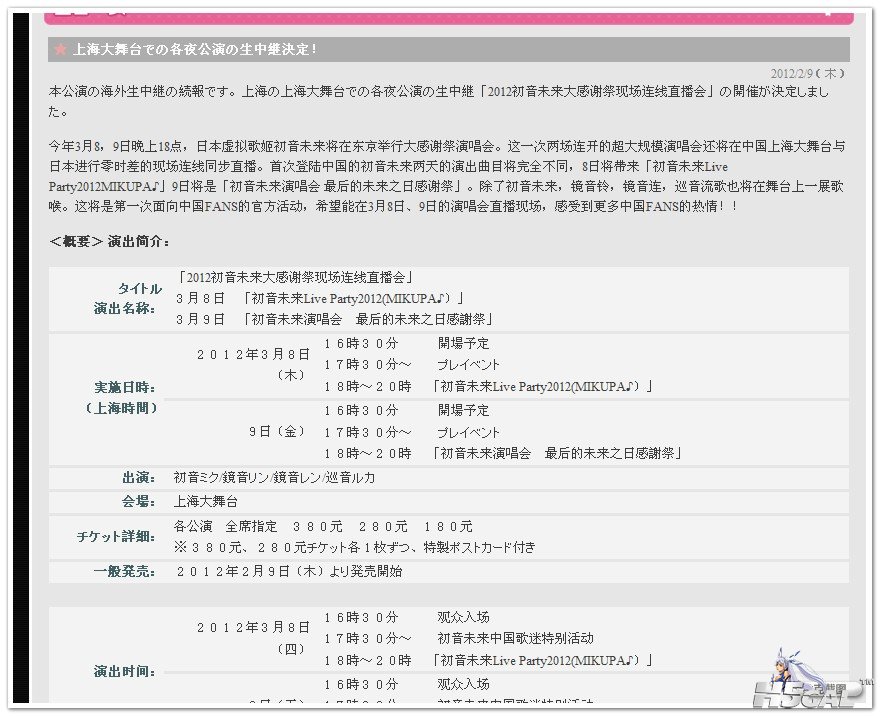Select the subheading <概要> 演出简介:
The image size is (880, 716).
coord(109,241)
